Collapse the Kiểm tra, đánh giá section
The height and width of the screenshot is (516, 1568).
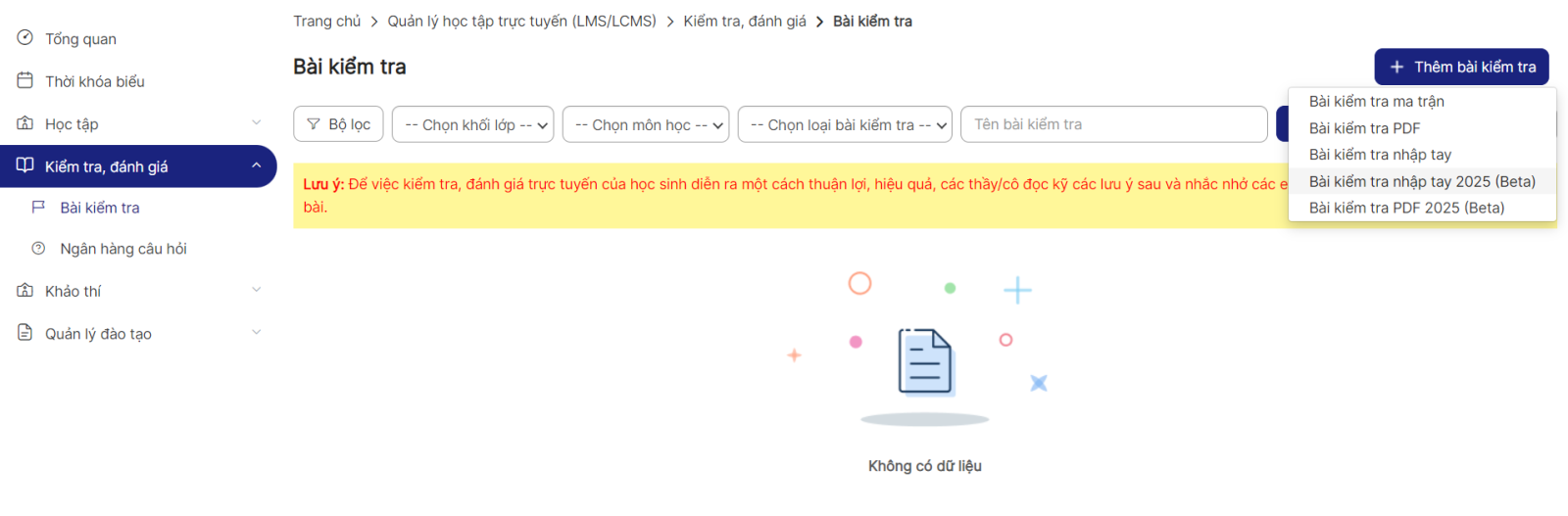[x=256, y=165]
